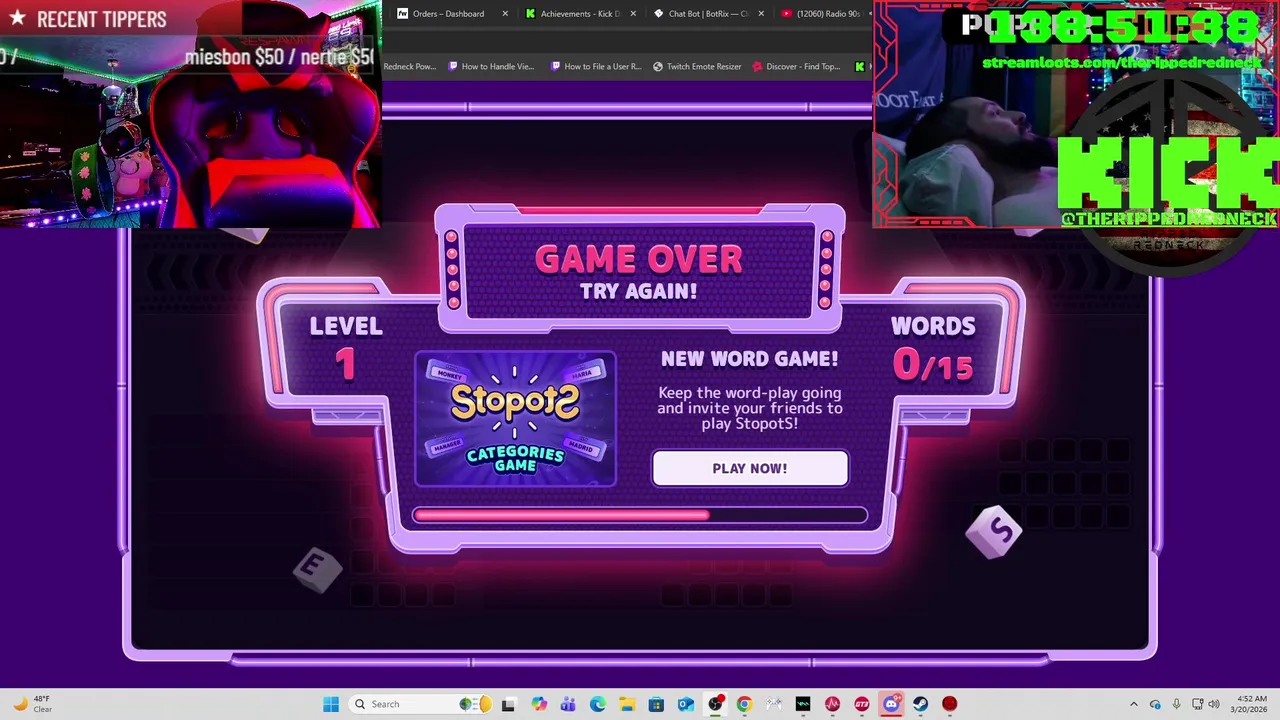Open Microsoft Edge from the taskbar
This screenshot has height=720, width=1280.
pos(598,704)
